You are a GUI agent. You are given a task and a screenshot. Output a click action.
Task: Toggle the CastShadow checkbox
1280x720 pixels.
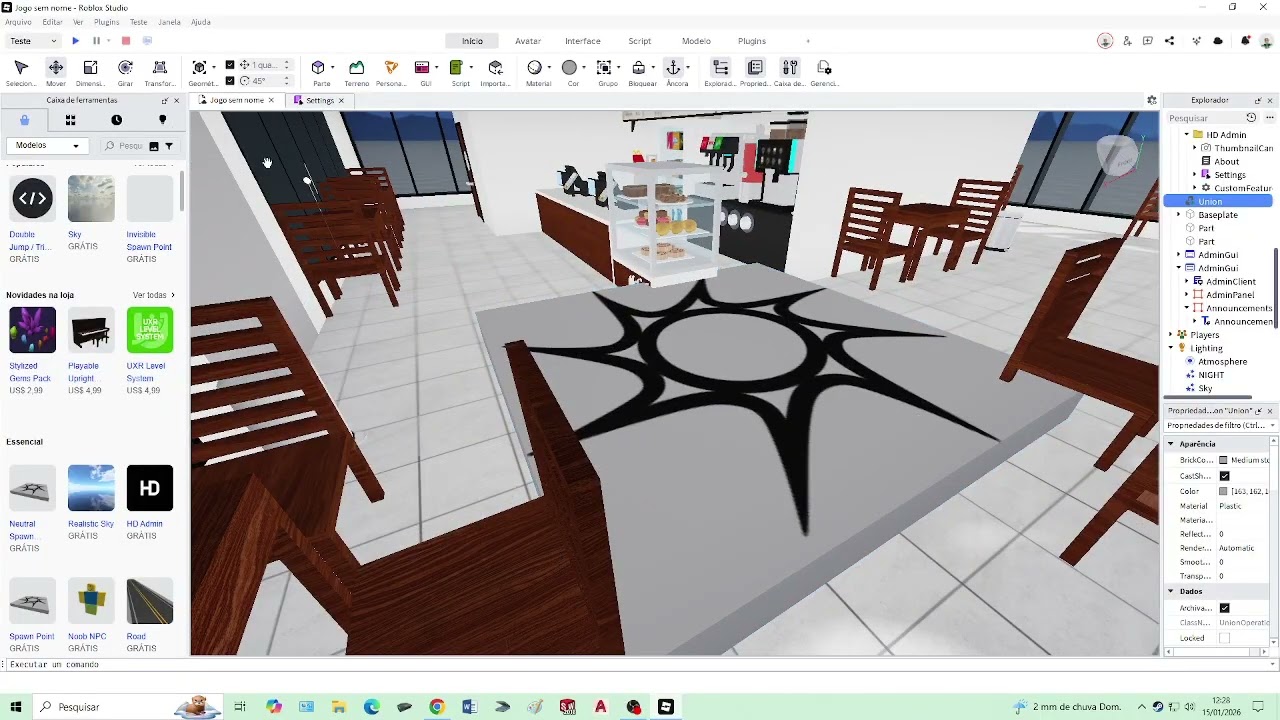(x=1224, y=476)
